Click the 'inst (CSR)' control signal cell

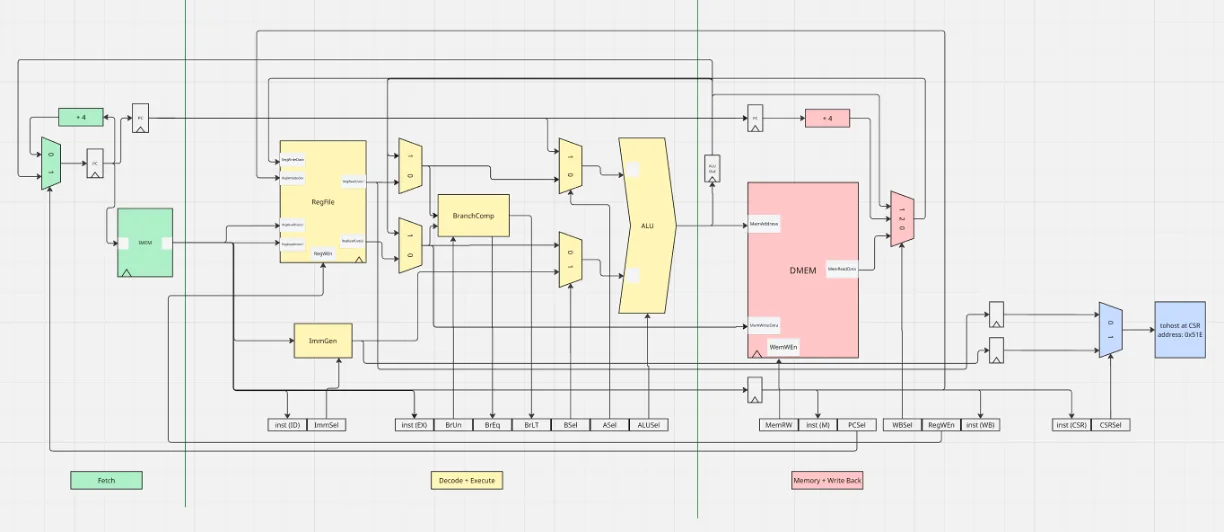(1071, 425)
